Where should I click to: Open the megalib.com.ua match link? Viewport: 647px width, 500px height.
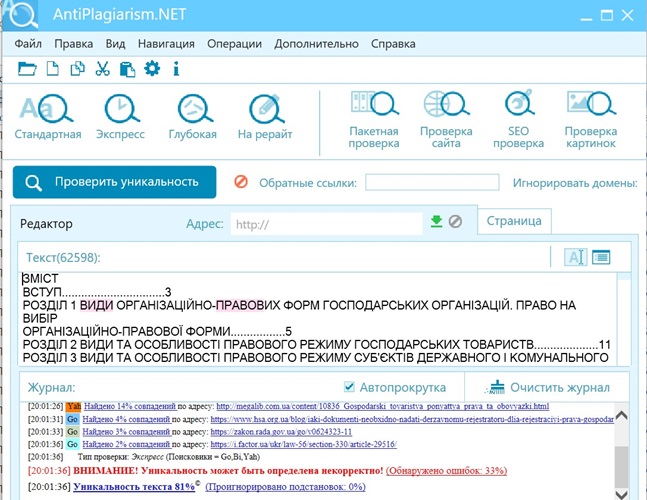383,406
